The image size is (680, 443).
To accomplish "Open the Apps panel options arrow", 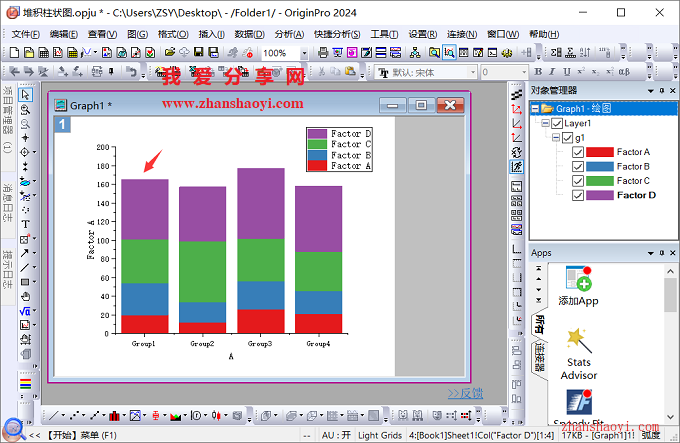I will (x=651, y=253).
